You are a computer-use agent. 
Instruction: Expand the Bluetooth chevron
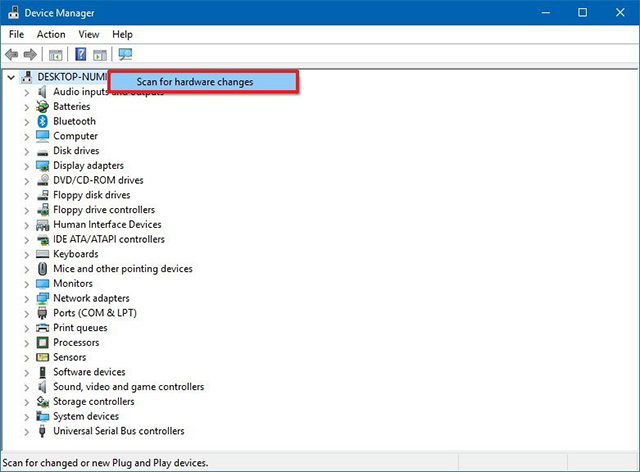[27, 122]
